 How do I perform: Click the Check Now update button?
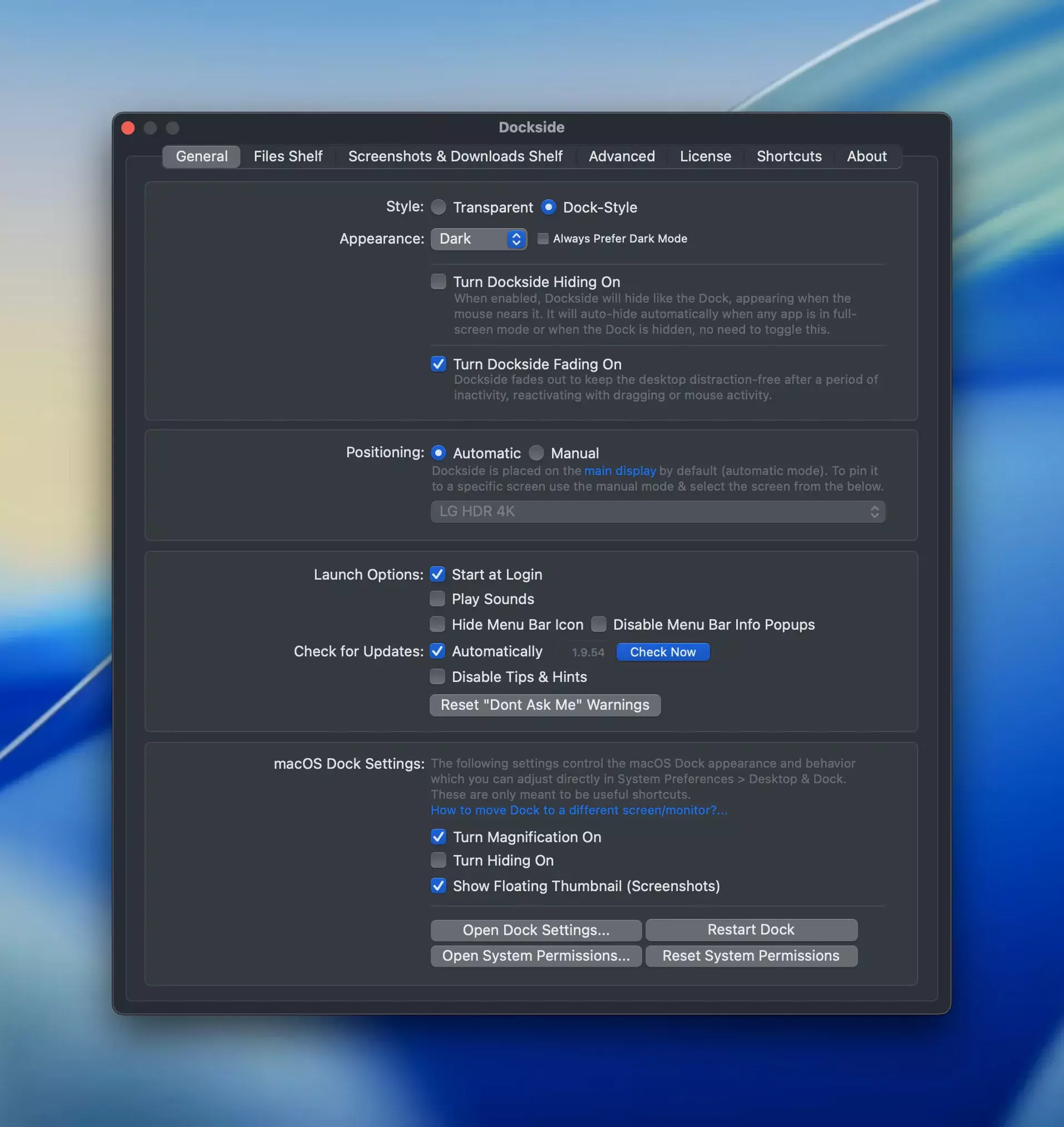(662, 652)
